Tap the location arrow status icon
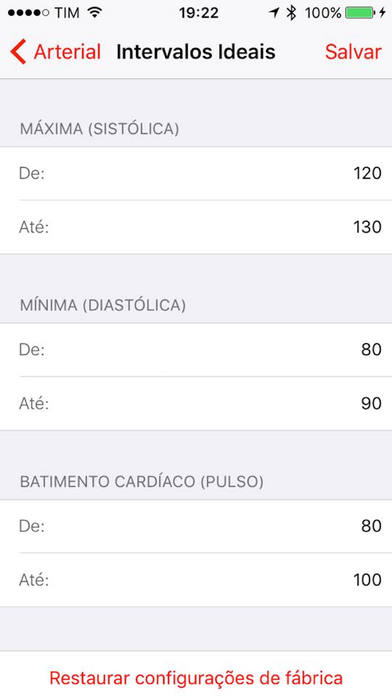Image resolution: width=392 pixels, height=696 pixels. [x=274, y=13]
